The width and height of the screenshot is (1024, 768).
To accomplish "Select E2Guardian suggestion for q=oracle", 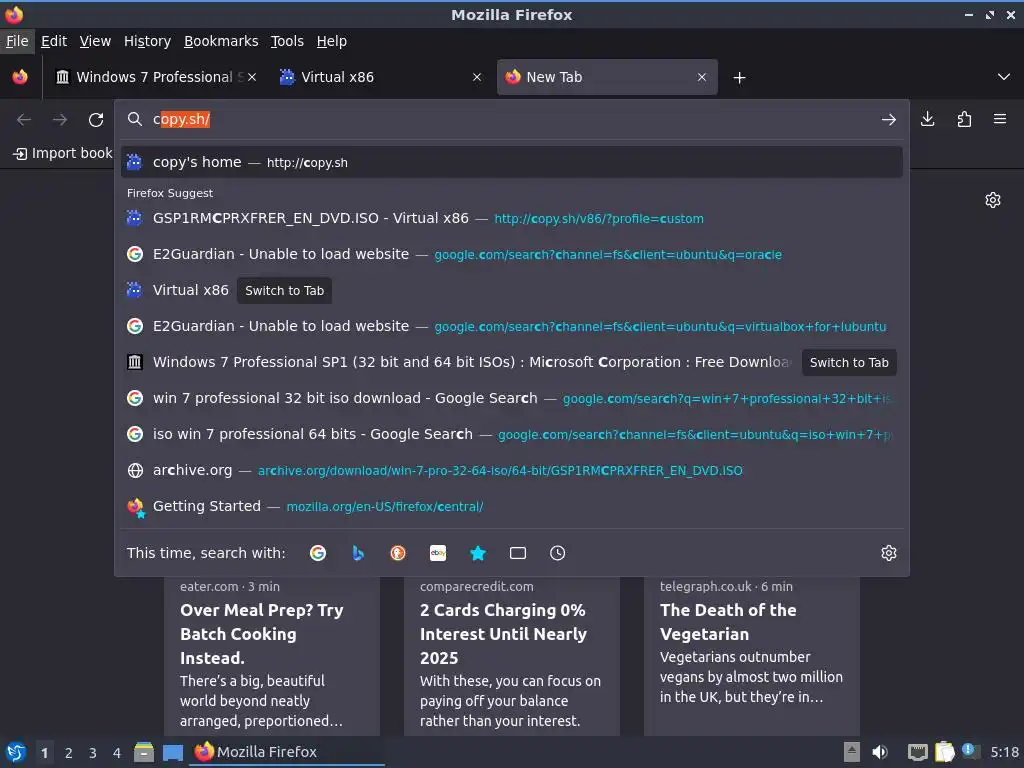I will pos(511,254).
